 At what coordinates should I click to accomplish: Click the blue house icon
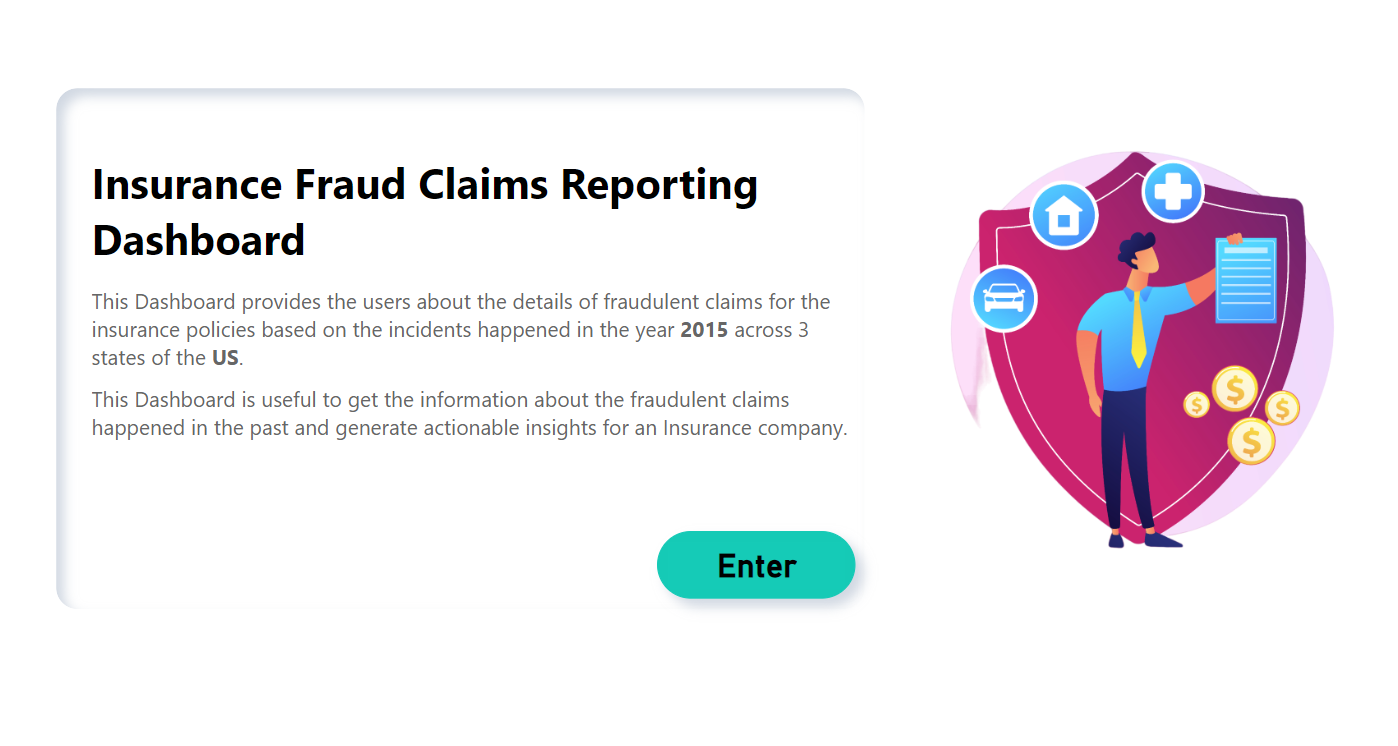click(x=1064, y=215)
